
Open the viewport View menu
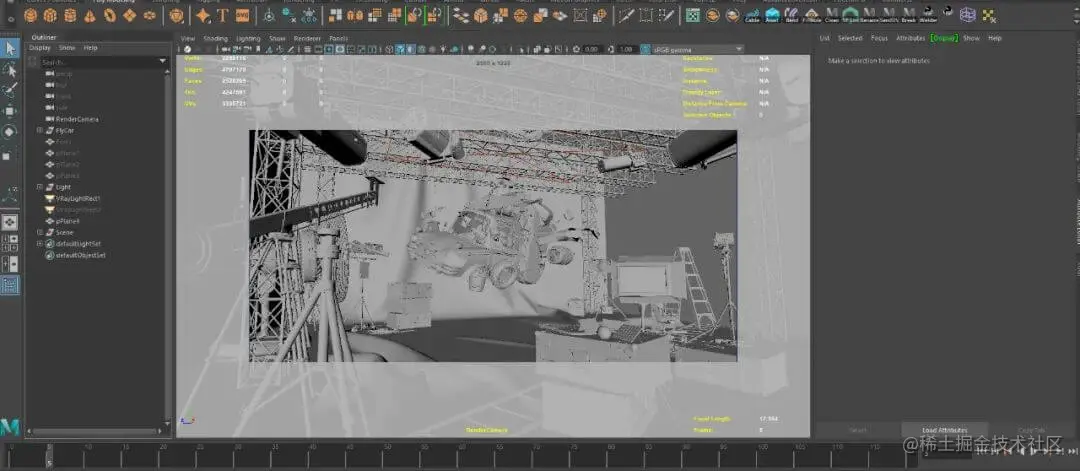187,39
